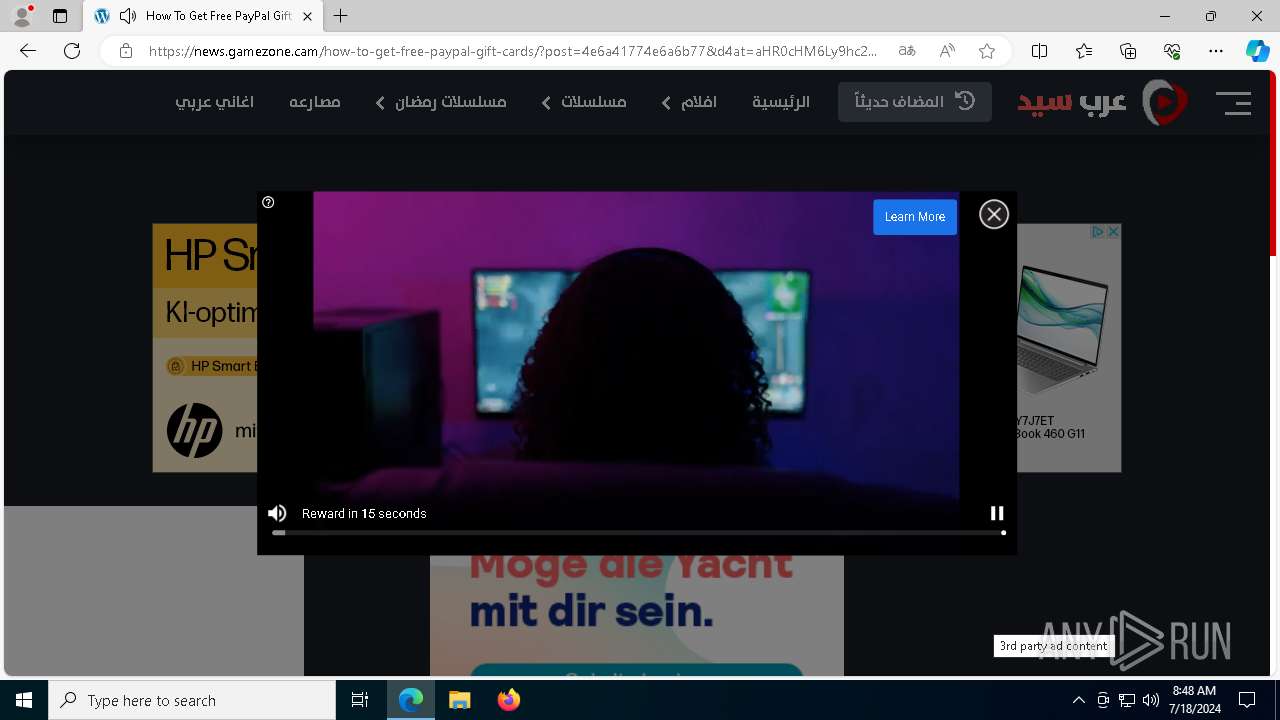Select the How To Get Free PayPal tab
The height and width of the screenshot is (720, 1280).
pyautogui.click(x=203, y=16)
